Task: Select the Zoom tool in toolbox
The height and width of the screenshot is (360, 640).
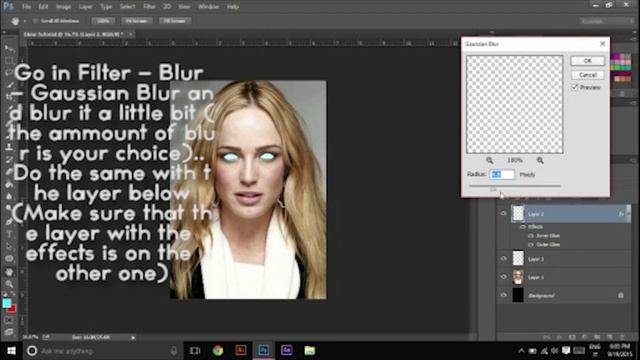Action: point(9,284)
